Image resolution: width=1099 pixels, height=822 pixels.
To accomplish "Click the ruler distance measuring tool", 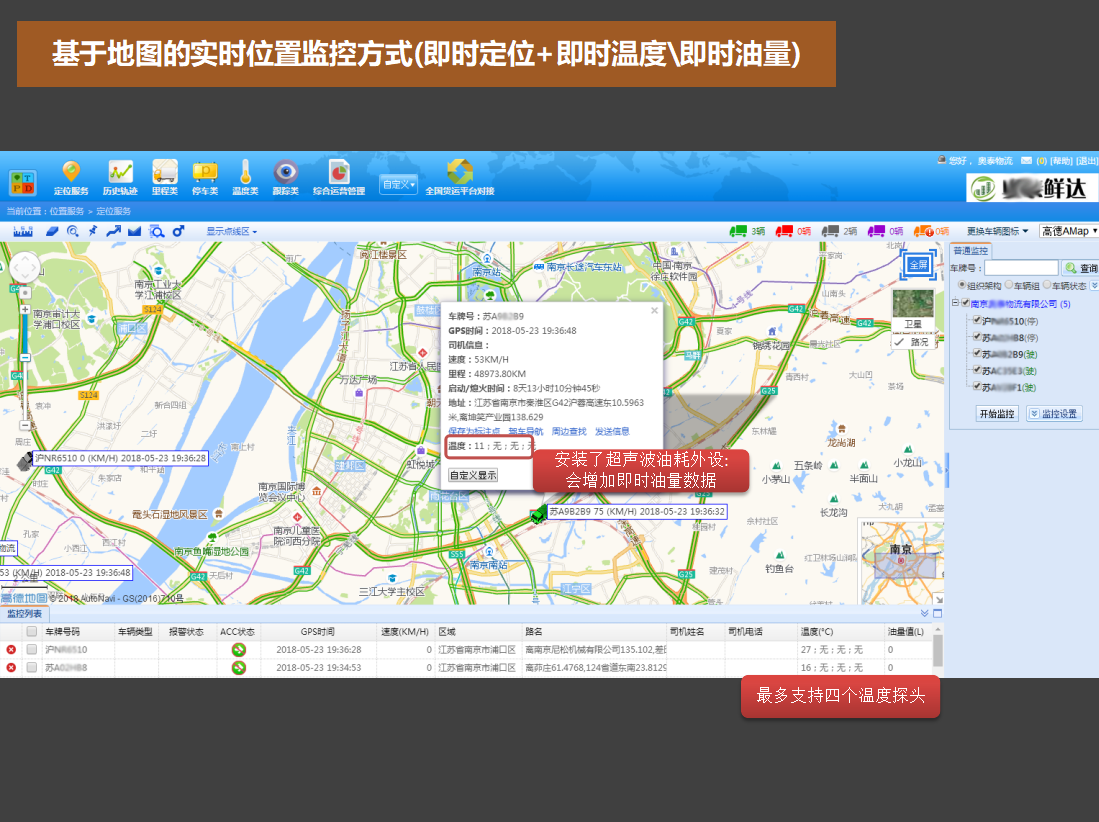I will (22, 231).
